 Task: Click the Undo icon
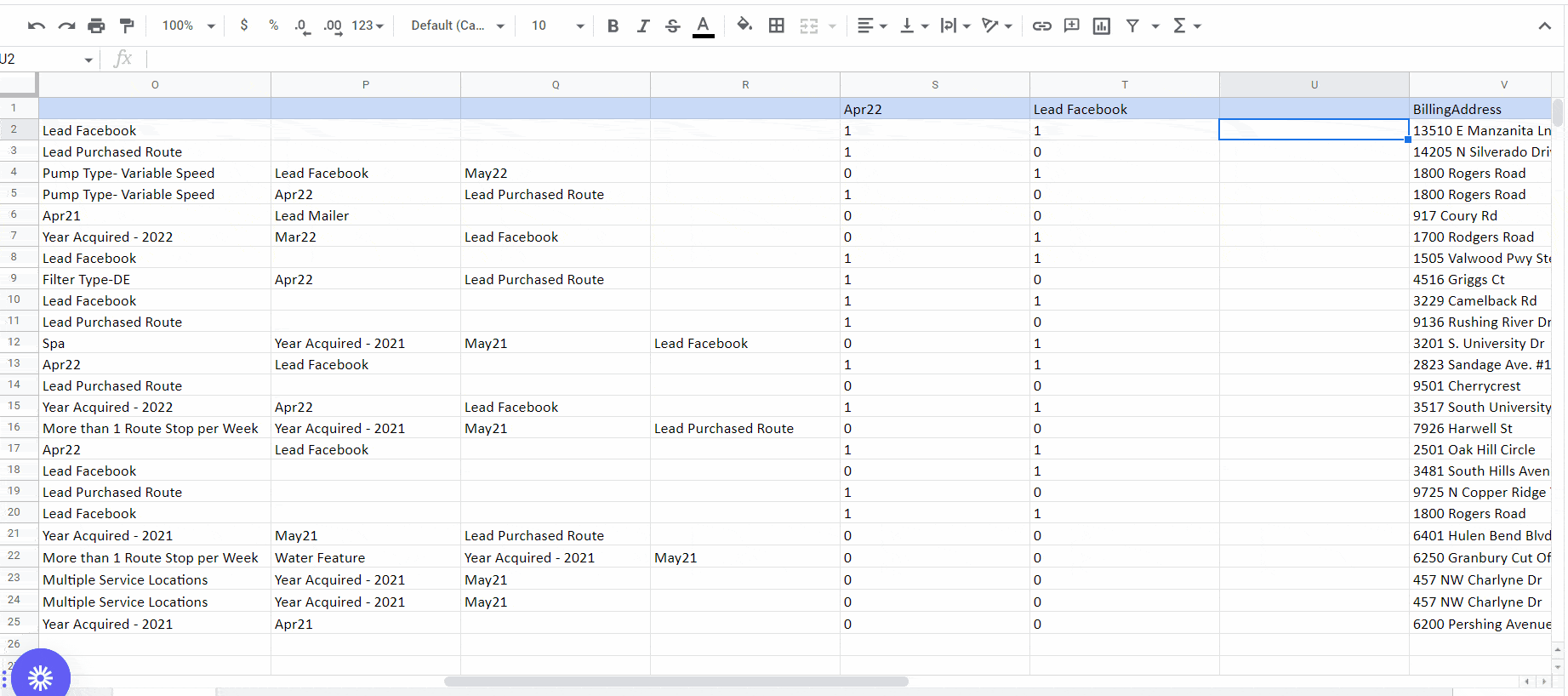(x=36, y=26)
